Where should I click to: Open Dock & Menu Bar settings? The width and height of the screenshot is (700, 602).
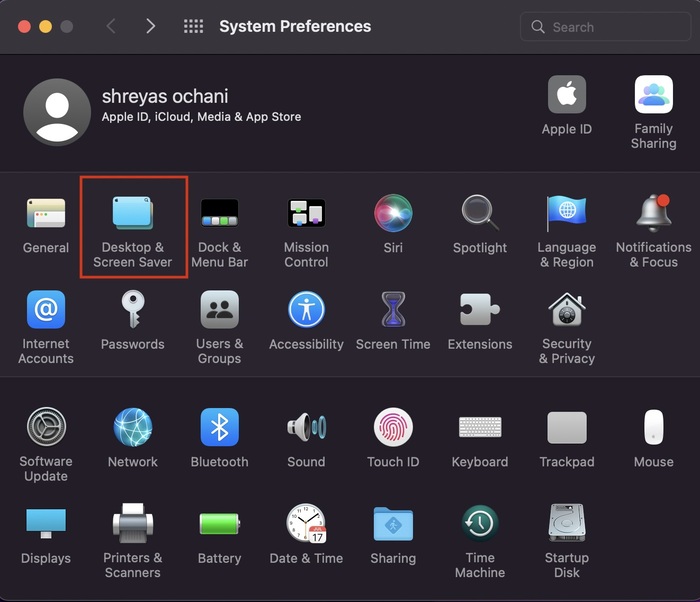[219, 213]
